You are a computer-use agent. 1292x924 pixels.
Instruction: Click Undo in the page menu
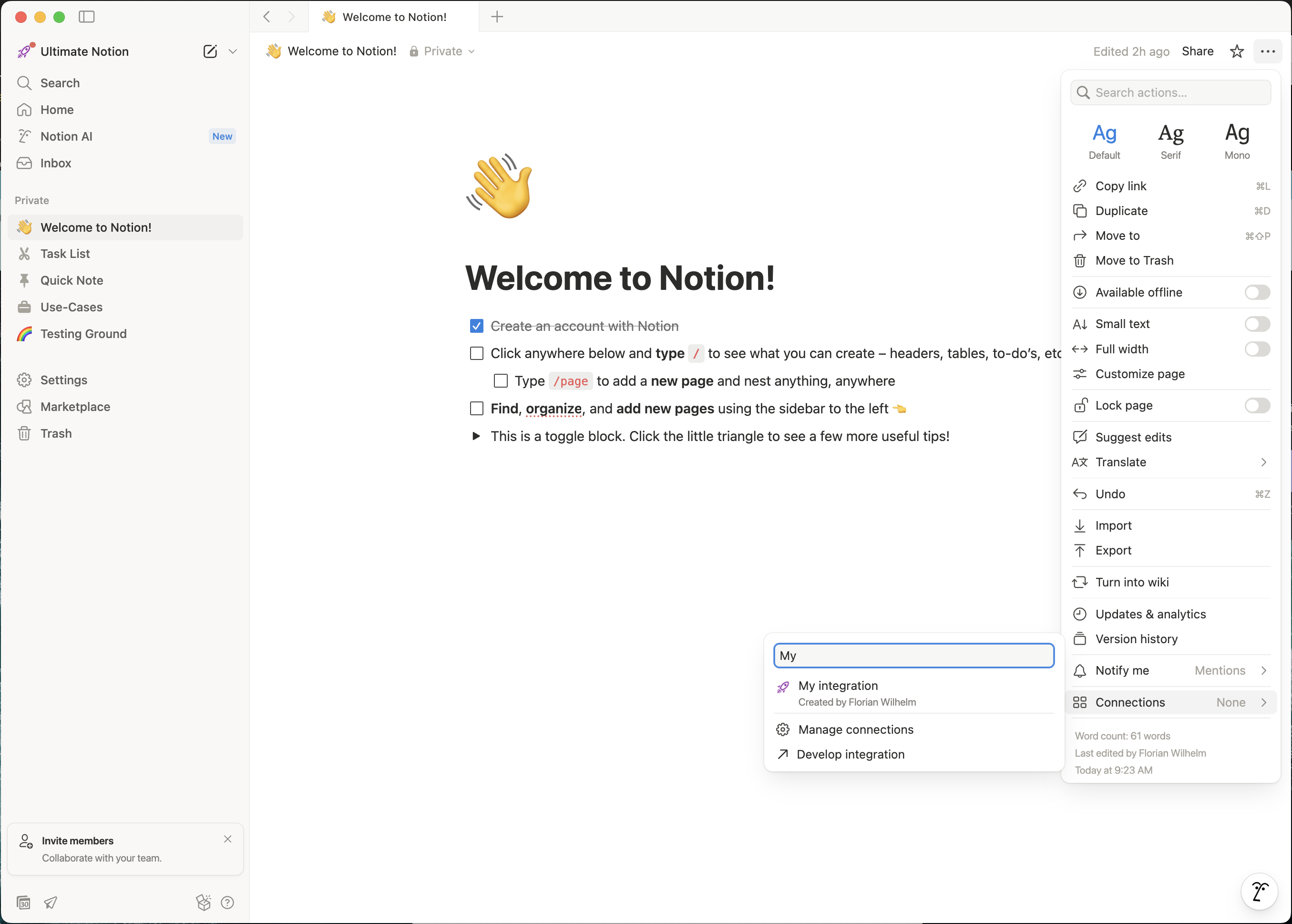1171,494
